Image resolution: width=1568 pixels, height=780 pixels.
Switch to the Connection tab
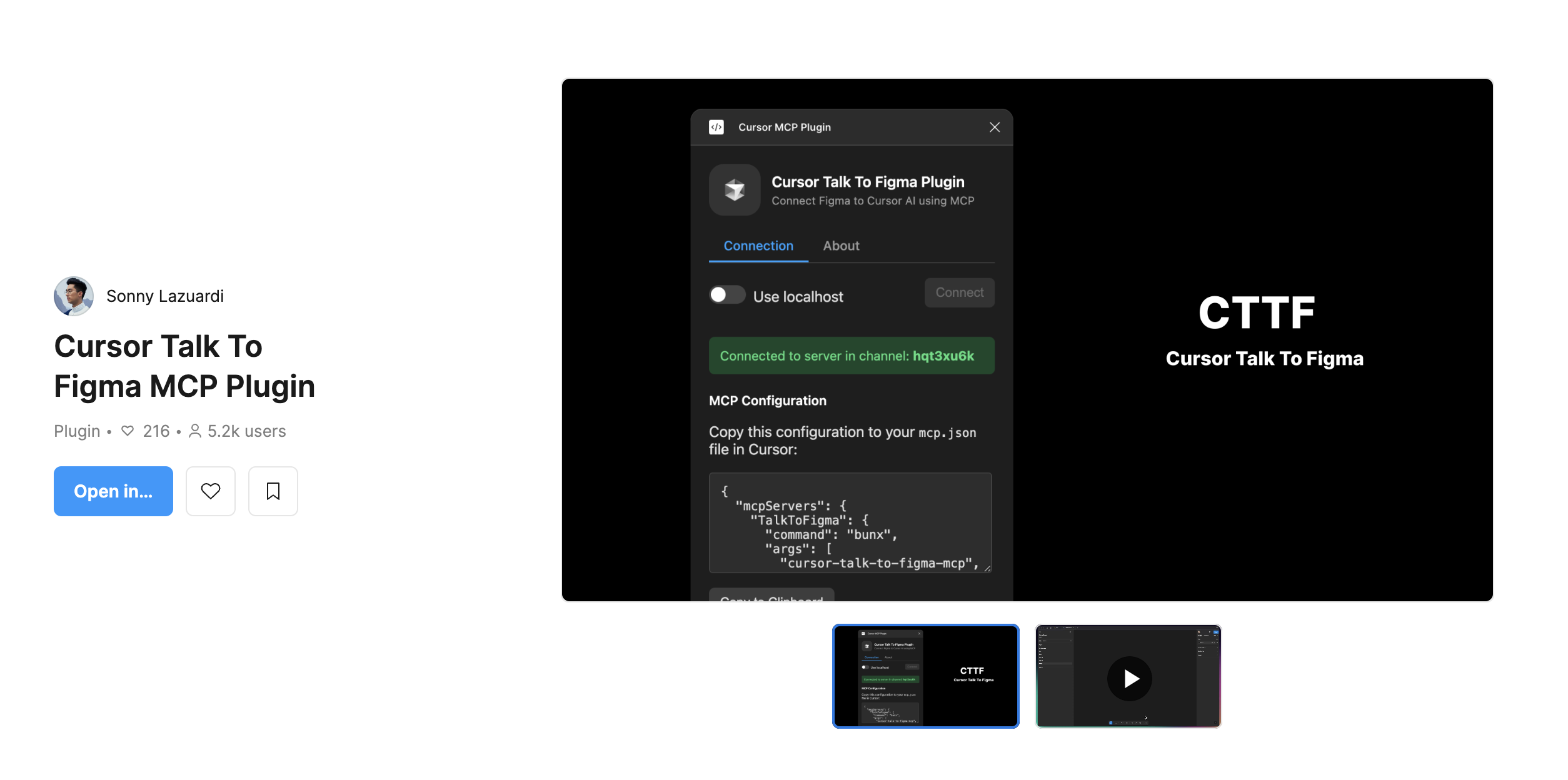click(x=758, y=246)
